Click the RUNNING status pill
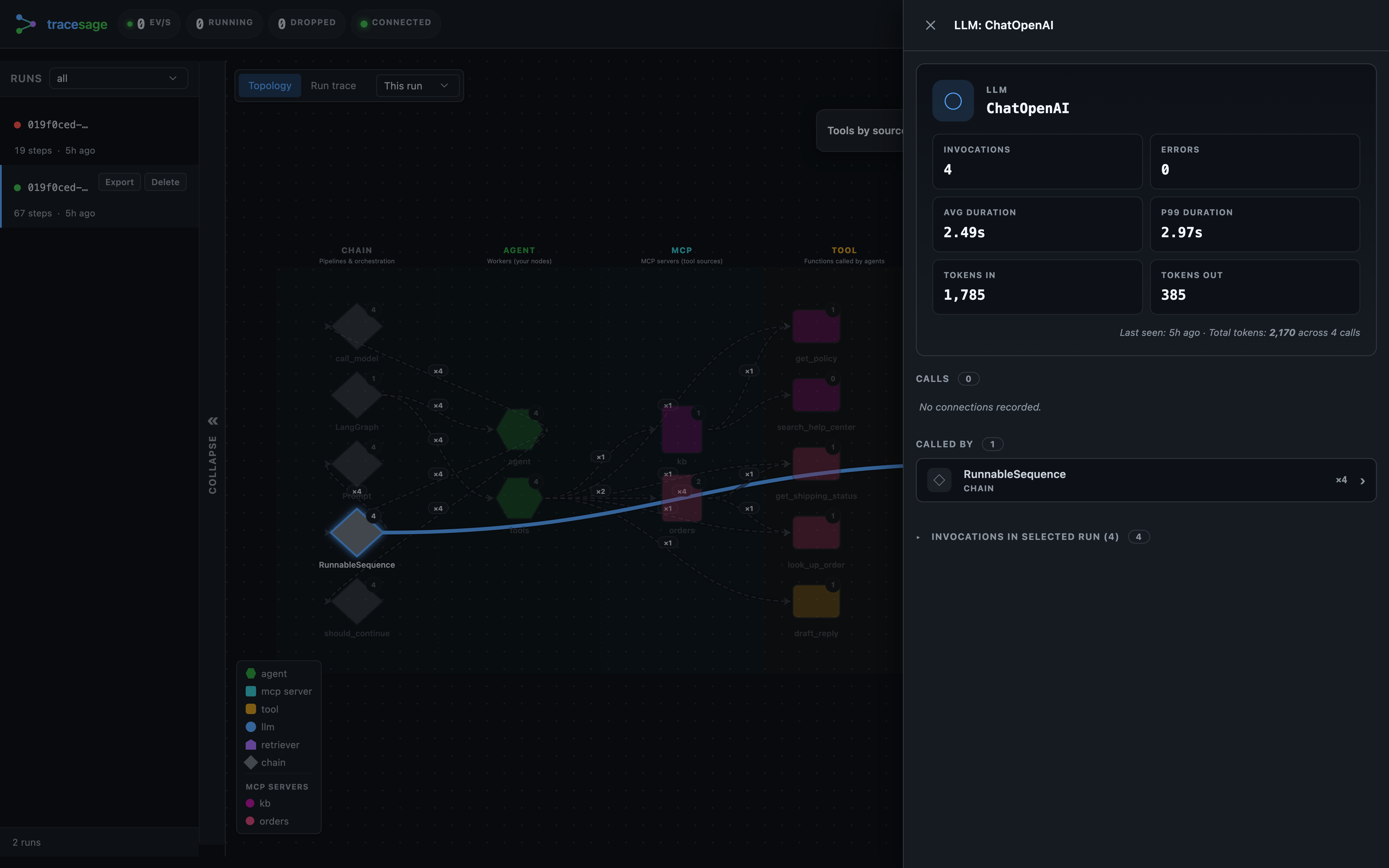1389x868 pixels. (x=225, y=23)
